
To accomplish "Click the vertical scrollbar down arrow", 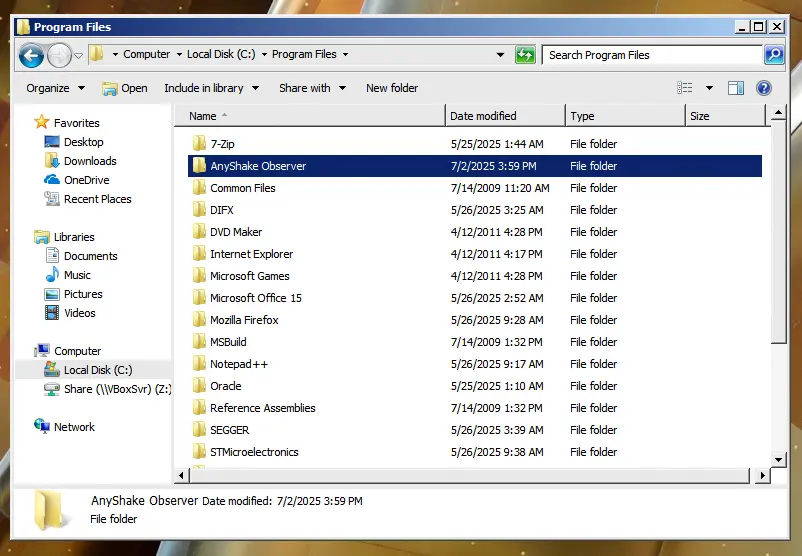I will pos(778,459).
